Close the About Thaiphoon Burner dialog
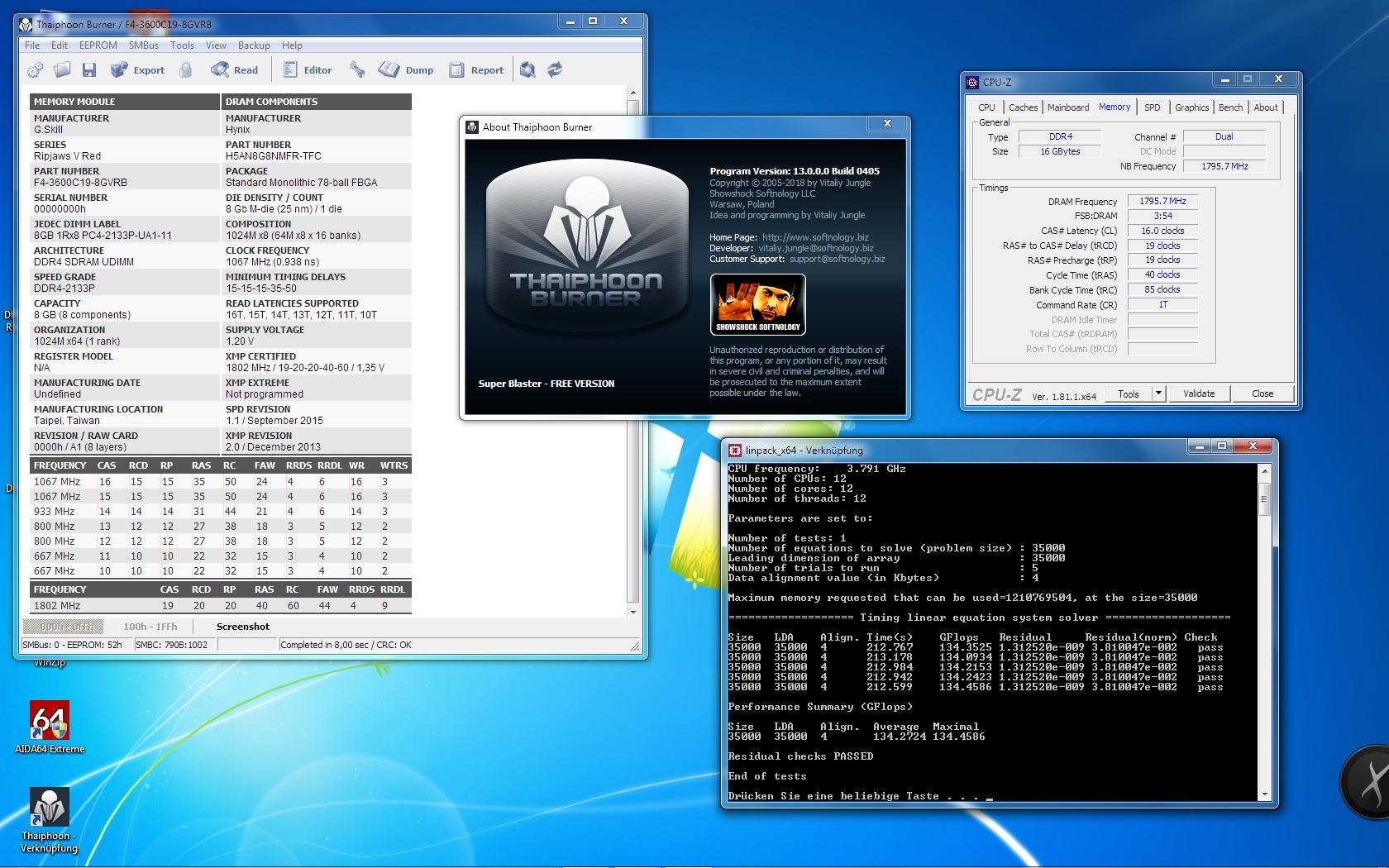This screenshot has width=1389, height=868. pyautogui.click(x=887, y=123)
